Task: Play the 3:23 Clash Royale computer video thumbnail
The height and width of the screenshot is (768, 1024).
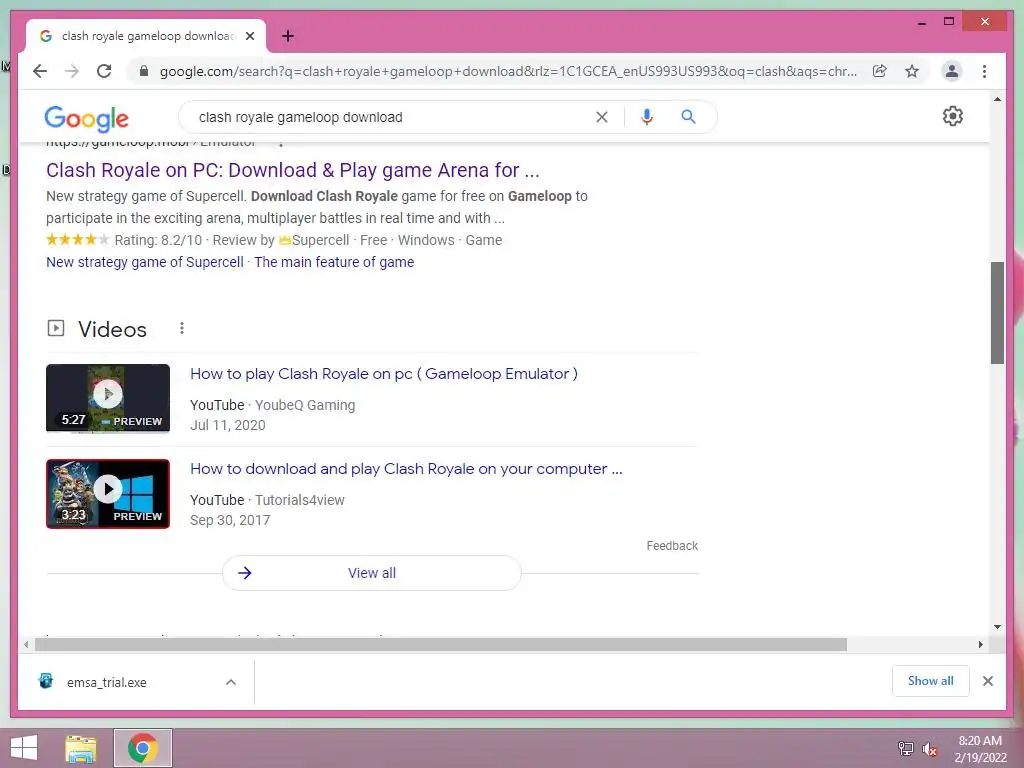Action: pyautogui.click(x=108, y=494)
